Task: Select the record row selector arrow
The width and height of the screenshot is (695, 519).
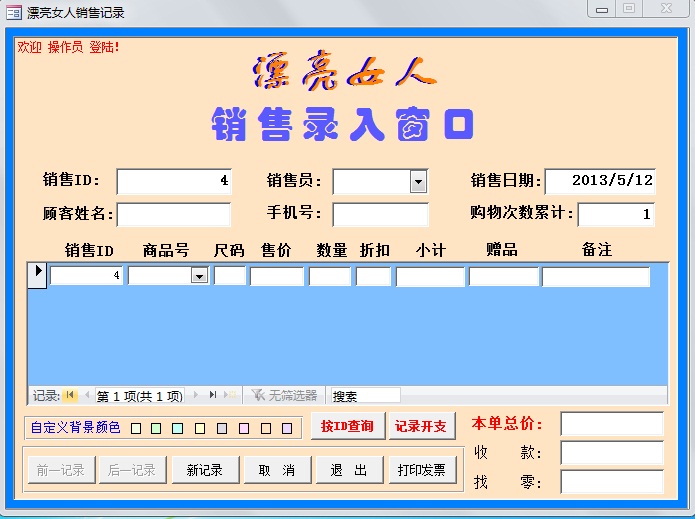Action: coord(38,275)
